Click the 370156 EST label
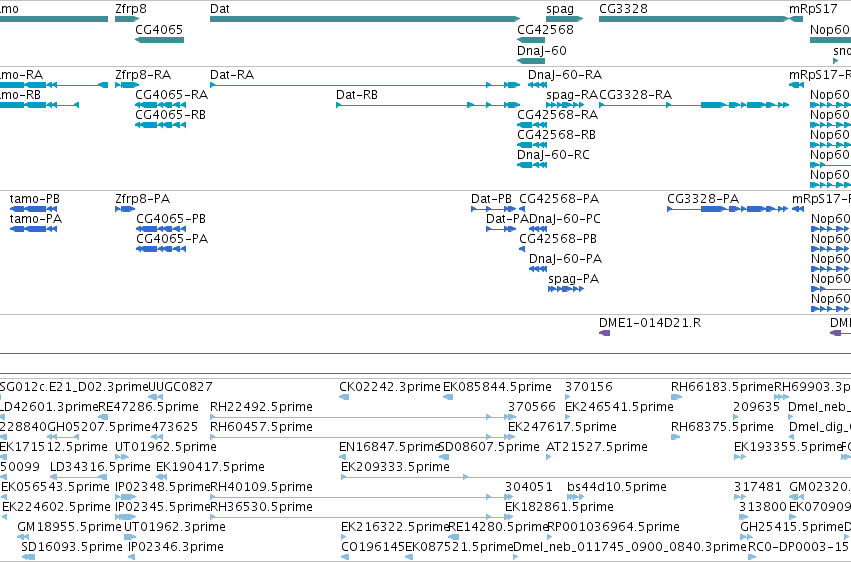The width and height of the screenshot is (851, 562). coord(588,387)
